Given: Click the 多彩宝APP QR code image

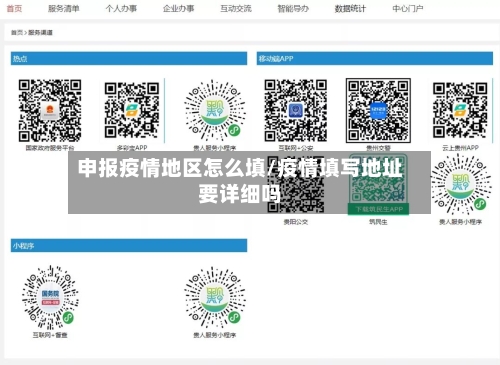Looking at the screenshot, I should point(132,110).
